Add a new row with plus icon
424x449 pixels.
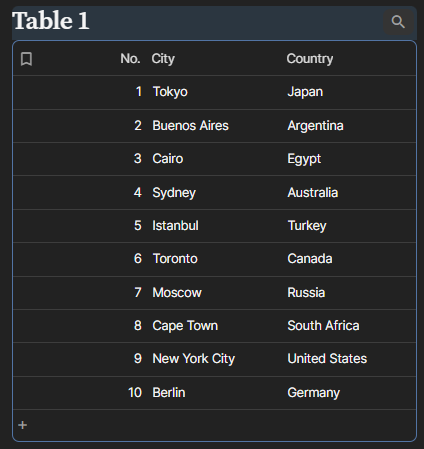tap(23, 425)
